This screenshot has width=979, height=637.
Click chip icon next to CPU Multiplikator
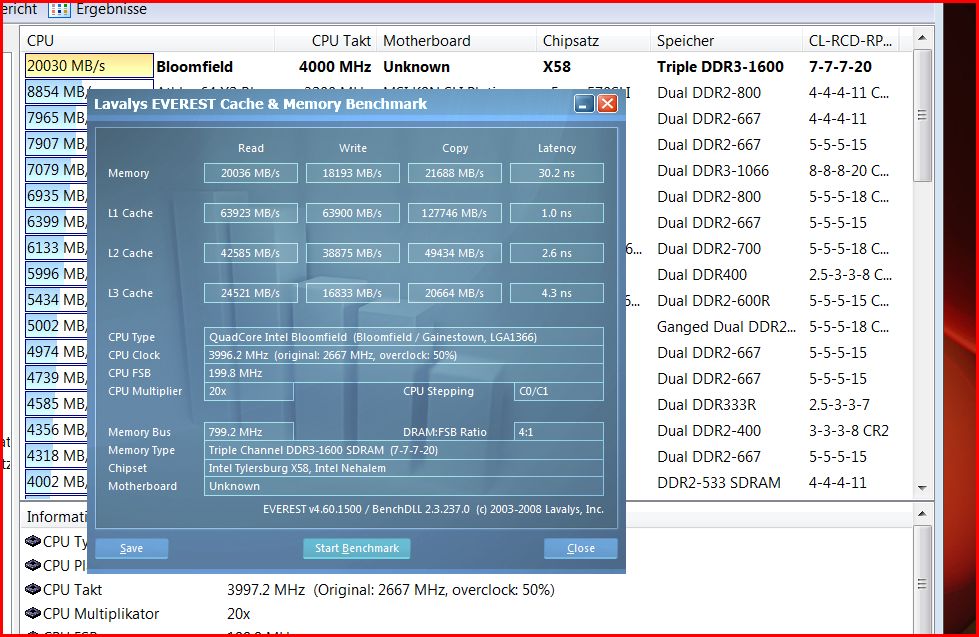click(32, 613)
